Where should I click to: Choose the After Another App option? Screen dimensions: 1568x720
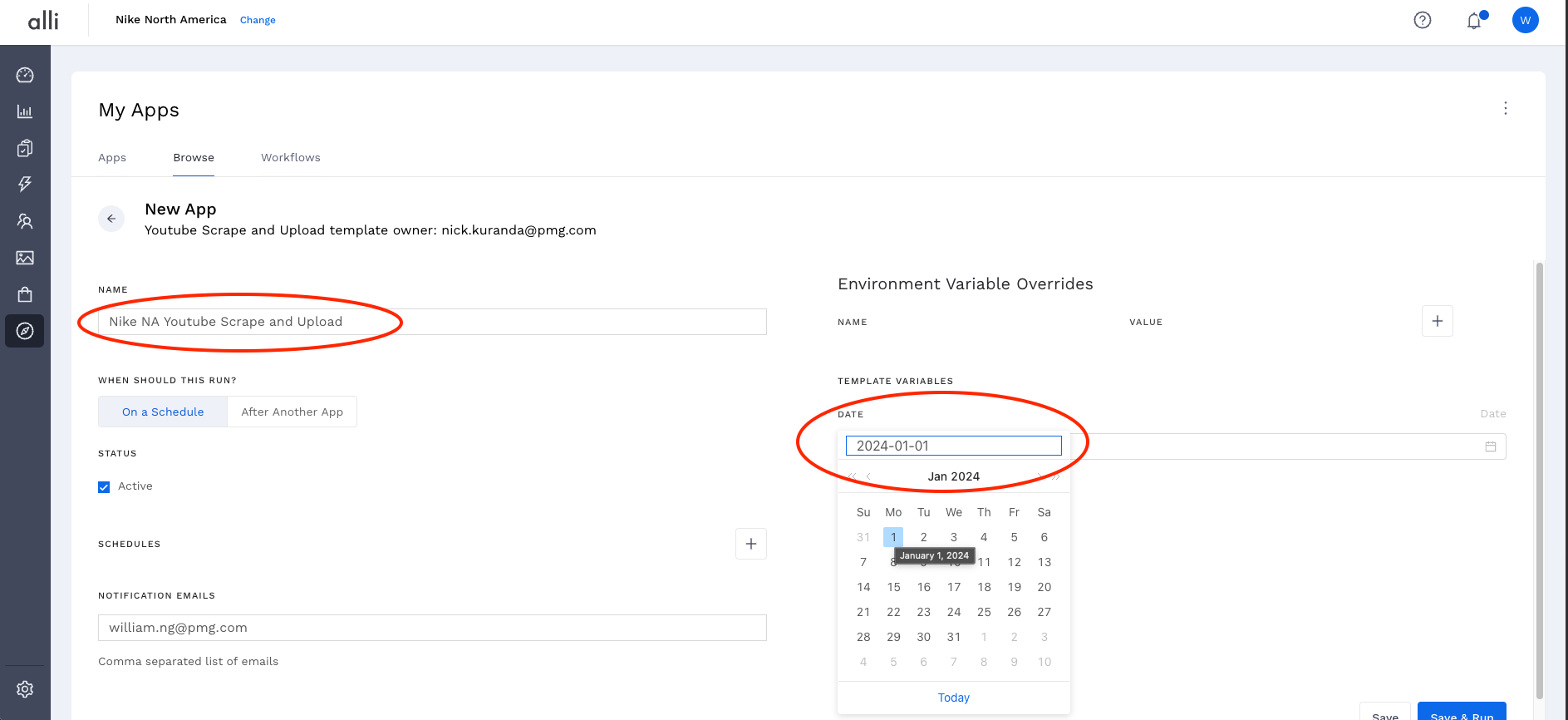[292, 412]
